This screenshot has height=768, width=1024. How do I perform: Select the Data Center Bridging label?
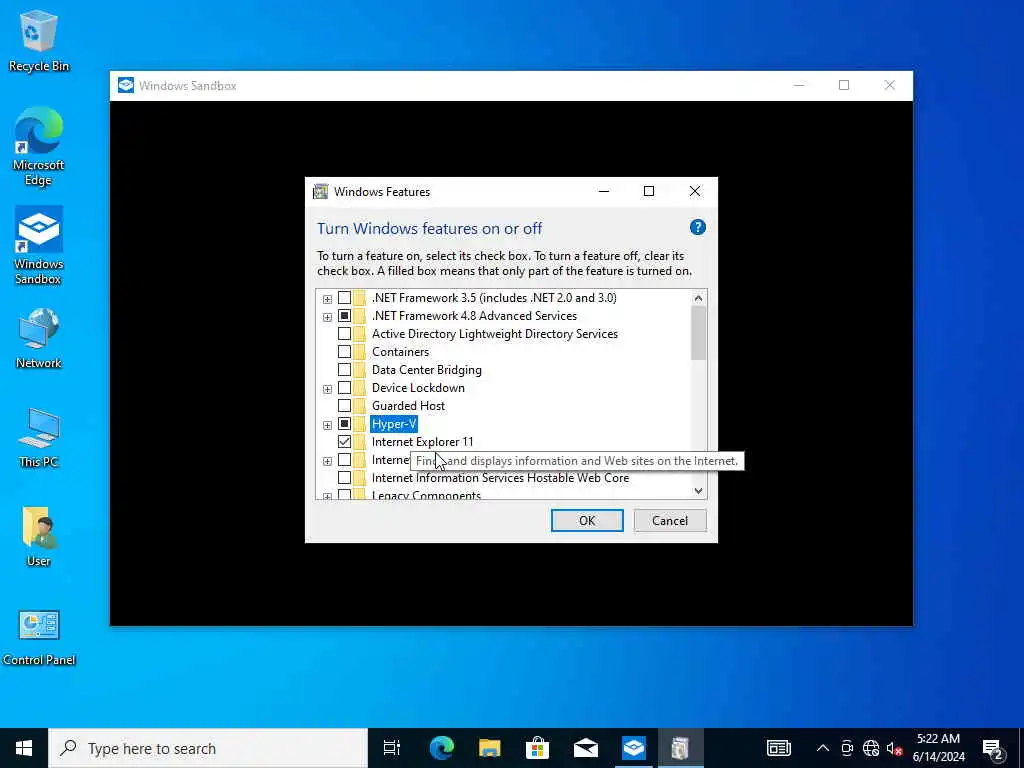[x=426, y=370]
